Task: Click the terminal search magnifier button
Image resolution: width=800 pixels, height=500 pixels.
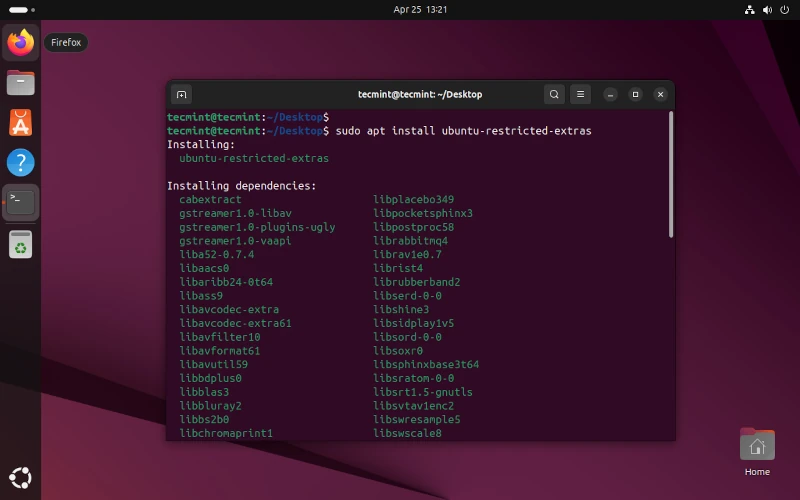Action: tap(554, 95)
